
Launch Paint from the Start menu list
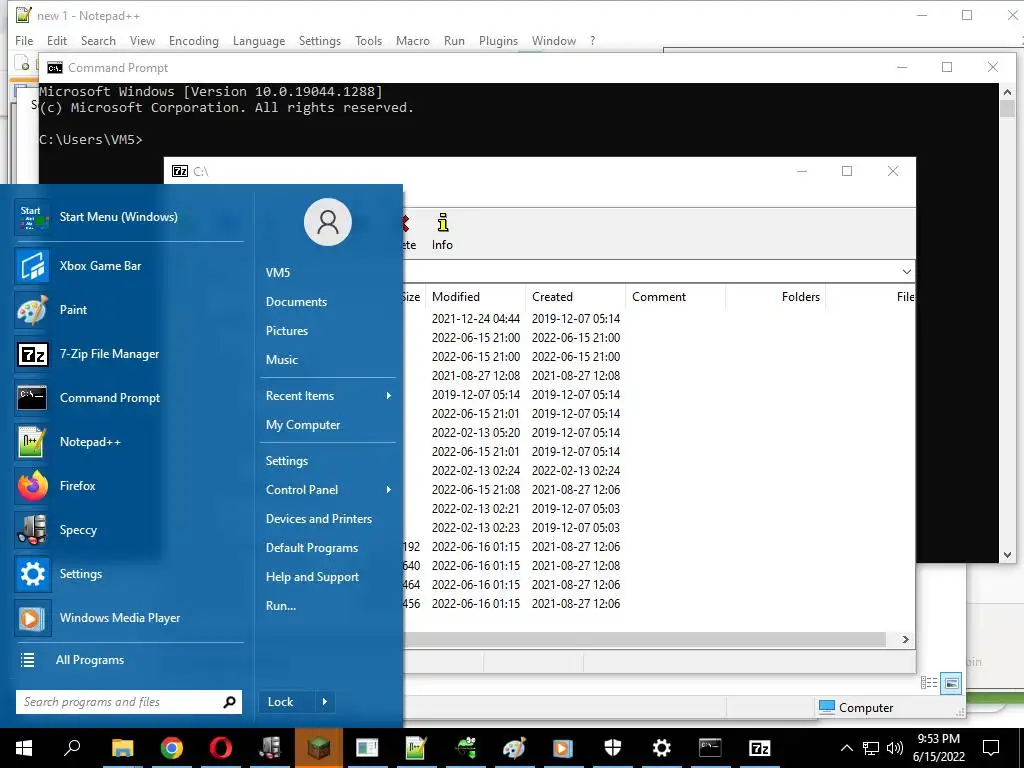pyautogui.click(x=129, y=310)
